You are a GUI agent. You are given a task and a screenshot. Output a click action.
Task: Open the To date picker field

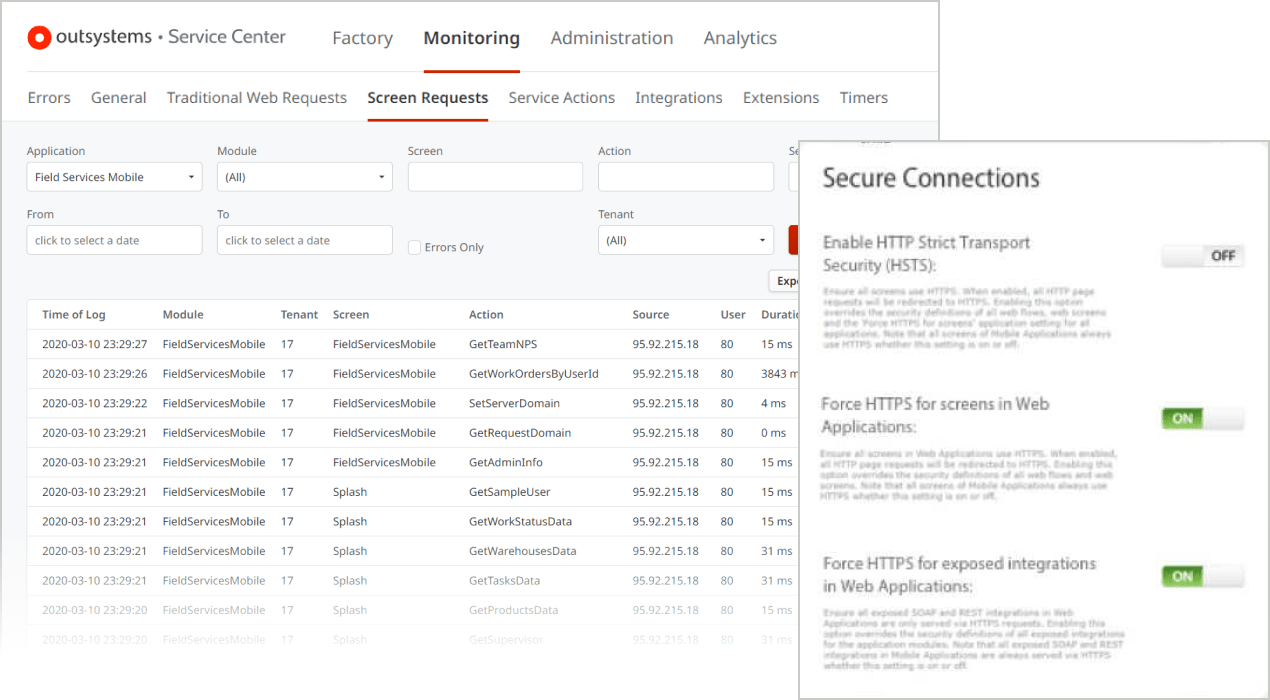tap(305, 240)
